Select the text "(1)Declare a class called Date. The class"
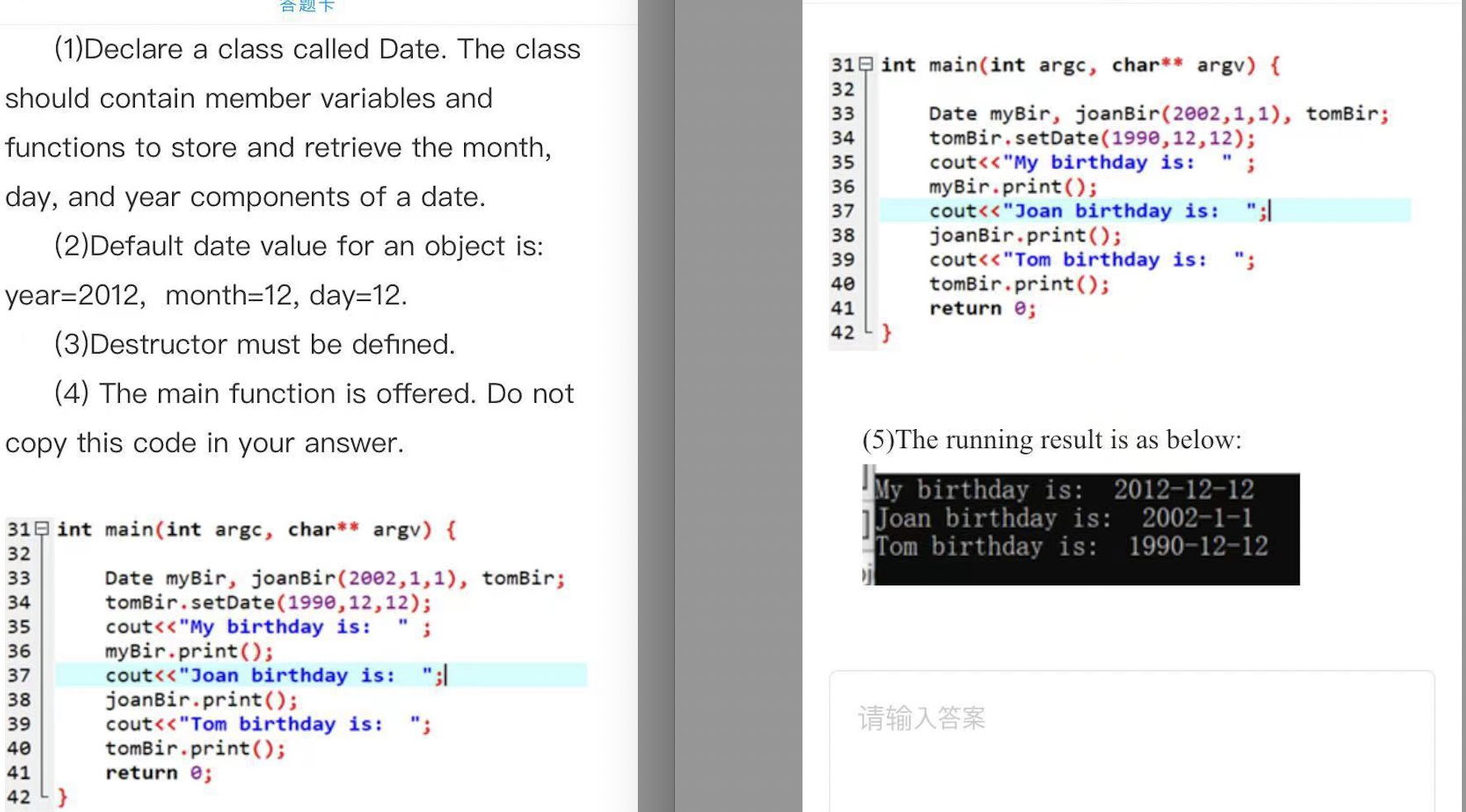The image size is (1466, 812). tap(317, 49)
